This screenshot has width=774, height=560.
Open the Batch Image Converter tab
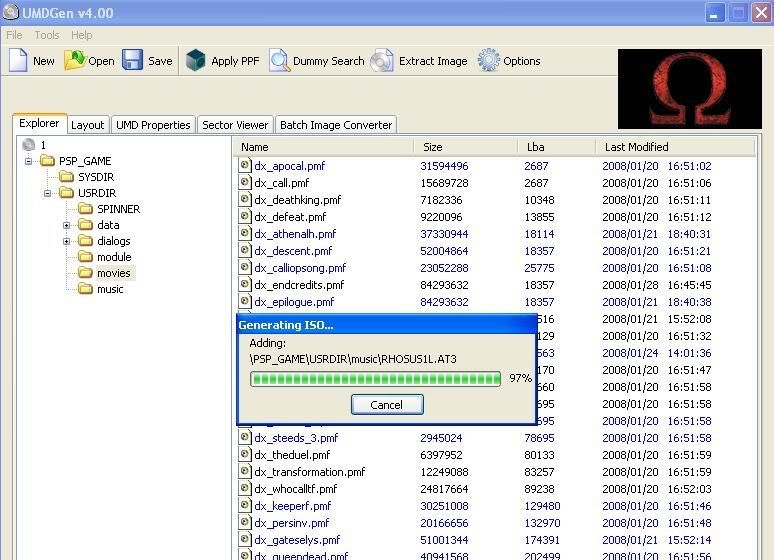click(x=336, y=125)
